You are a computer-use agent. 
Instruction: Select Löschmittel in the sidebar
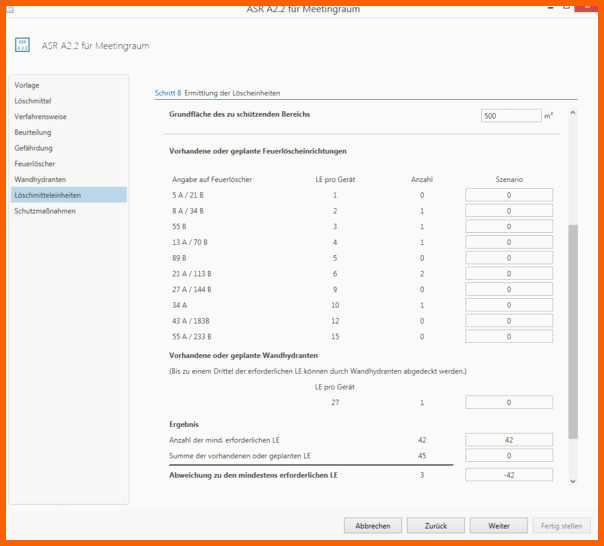33,101
